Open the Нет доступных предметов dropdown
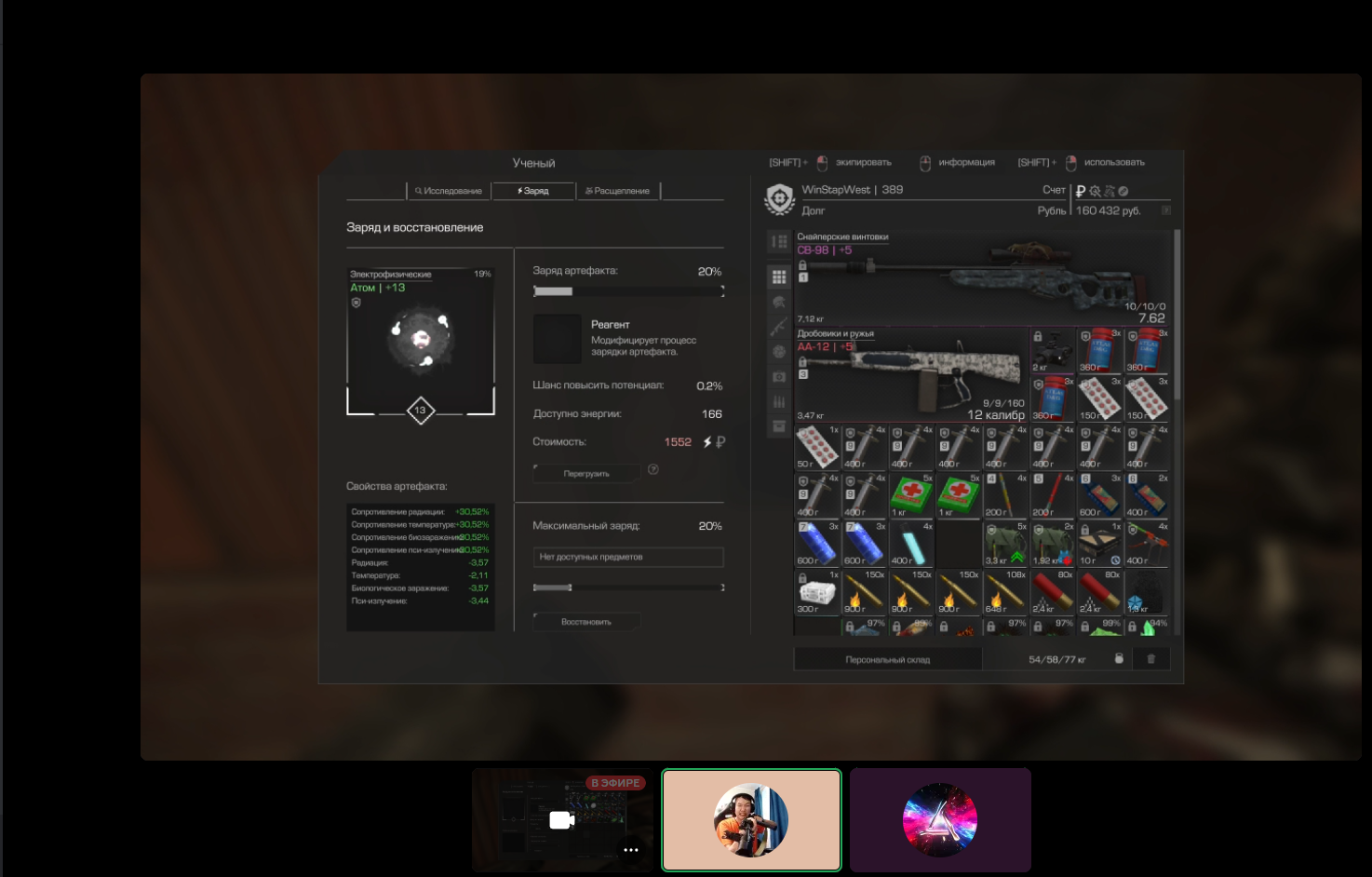Screen dimensions: 1372x877 tap(628, 557)
